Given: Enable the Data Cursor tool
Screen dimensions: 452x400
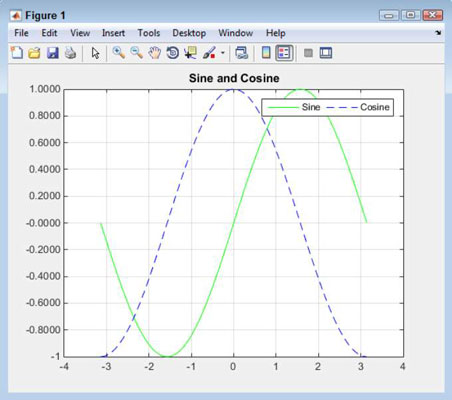Looking at the screenshot, I should tap(190, 53).
